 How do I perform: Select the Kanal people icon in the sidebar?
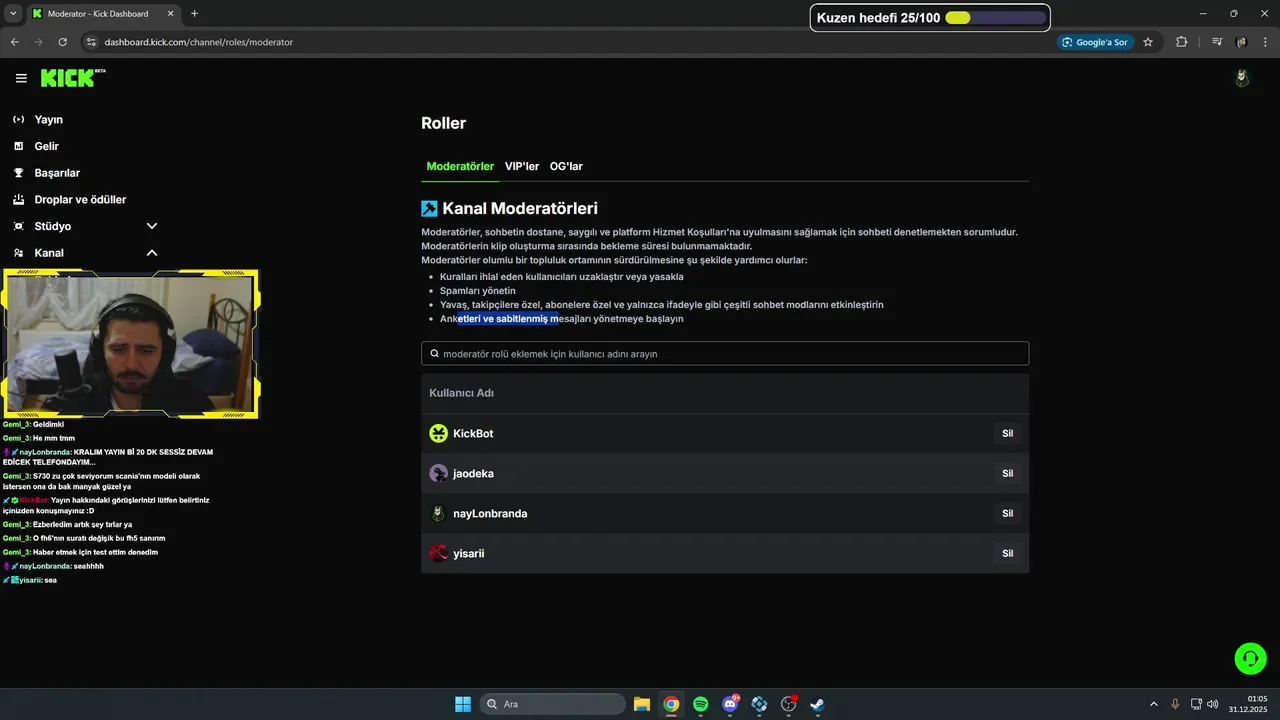click(18, 253)
